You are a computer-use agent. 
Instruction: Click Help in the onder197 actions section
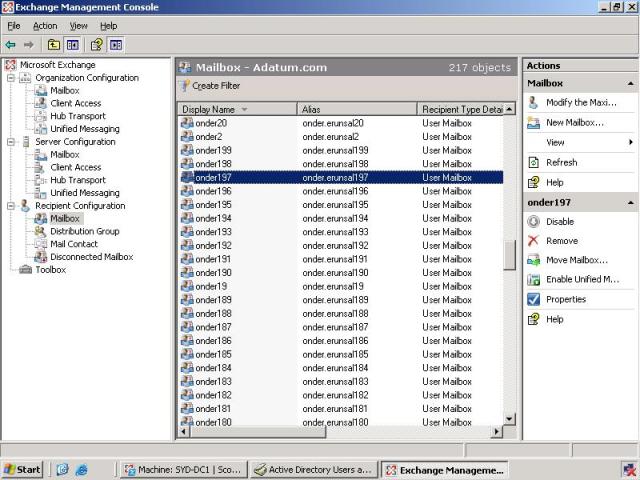555,319
